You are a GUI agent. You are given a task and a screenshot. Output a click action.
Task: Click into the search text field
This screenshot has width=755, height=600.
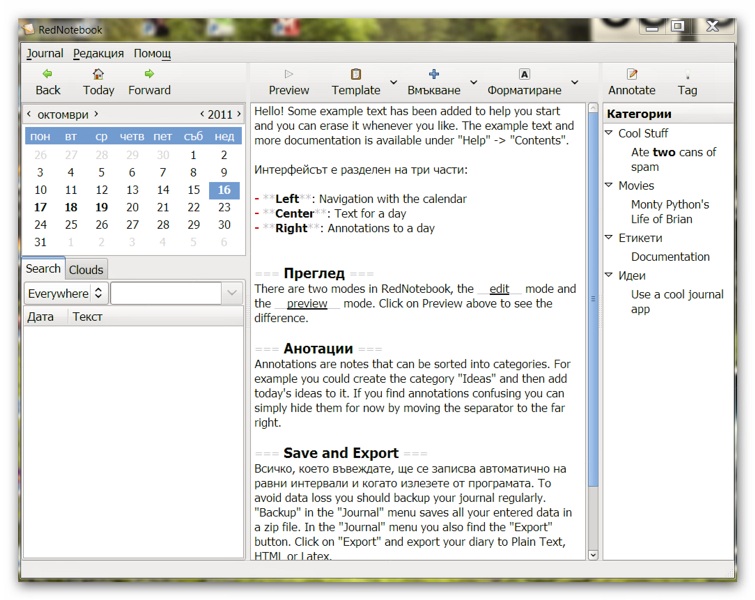tap(166, 293)
